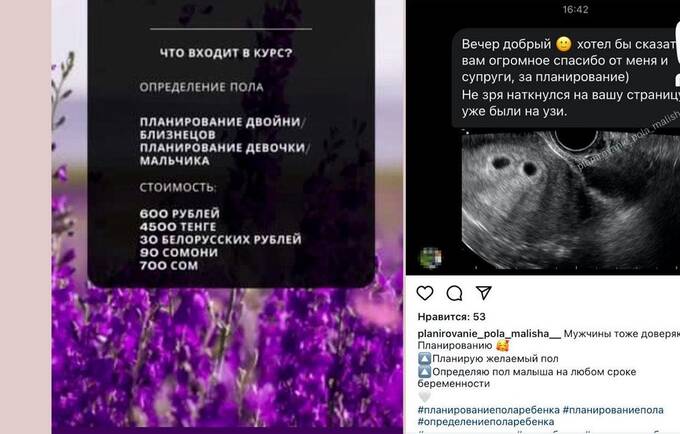The width and height of the screenshot is (680, 434).
Task: Open comments with speech bubble icon
Action: 454,294
